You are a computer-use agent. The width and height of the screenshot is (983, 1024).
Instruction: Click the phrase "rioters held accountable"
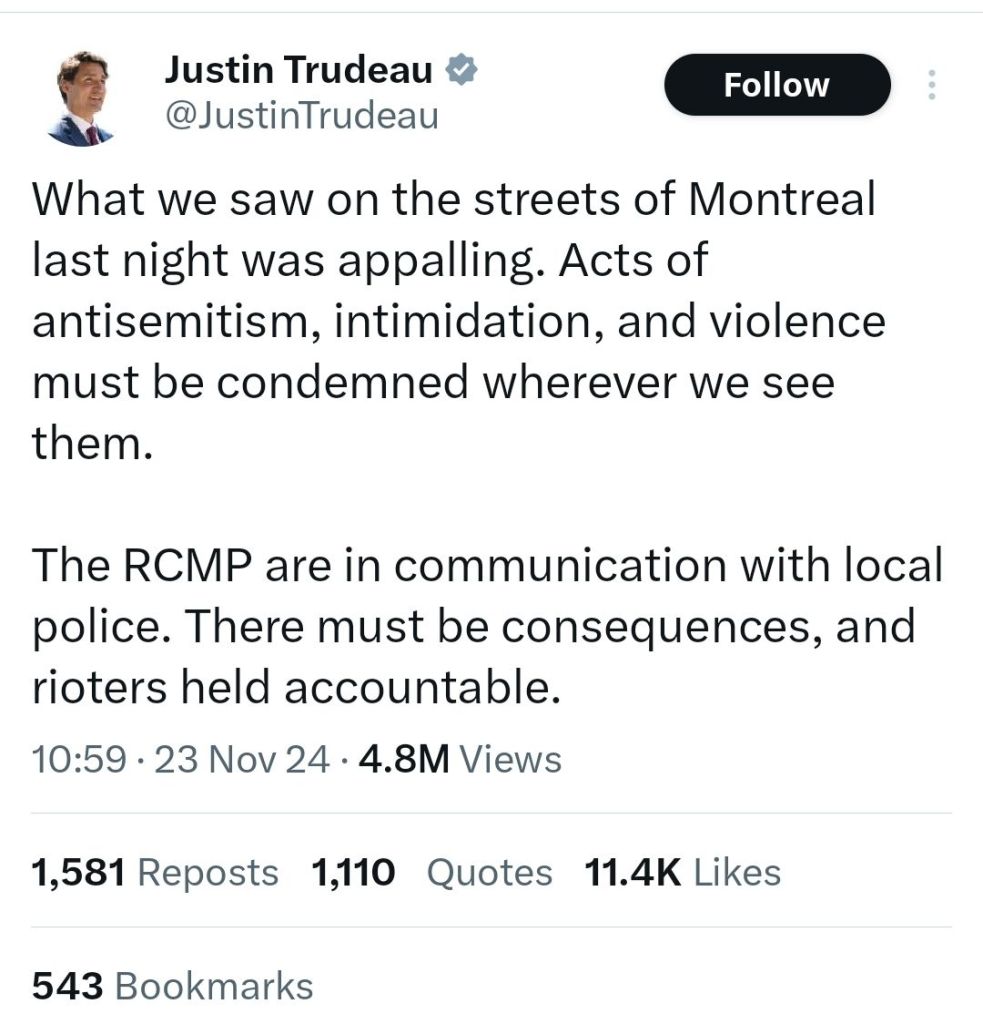[296, 689]
